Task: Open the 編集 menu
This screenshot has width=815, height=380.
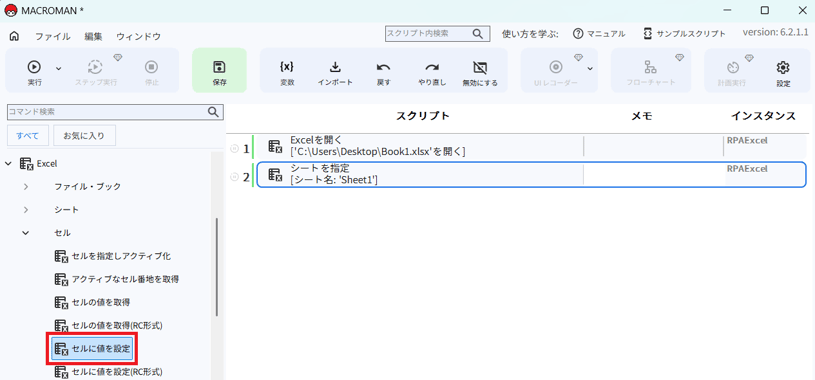Action: 94,36
